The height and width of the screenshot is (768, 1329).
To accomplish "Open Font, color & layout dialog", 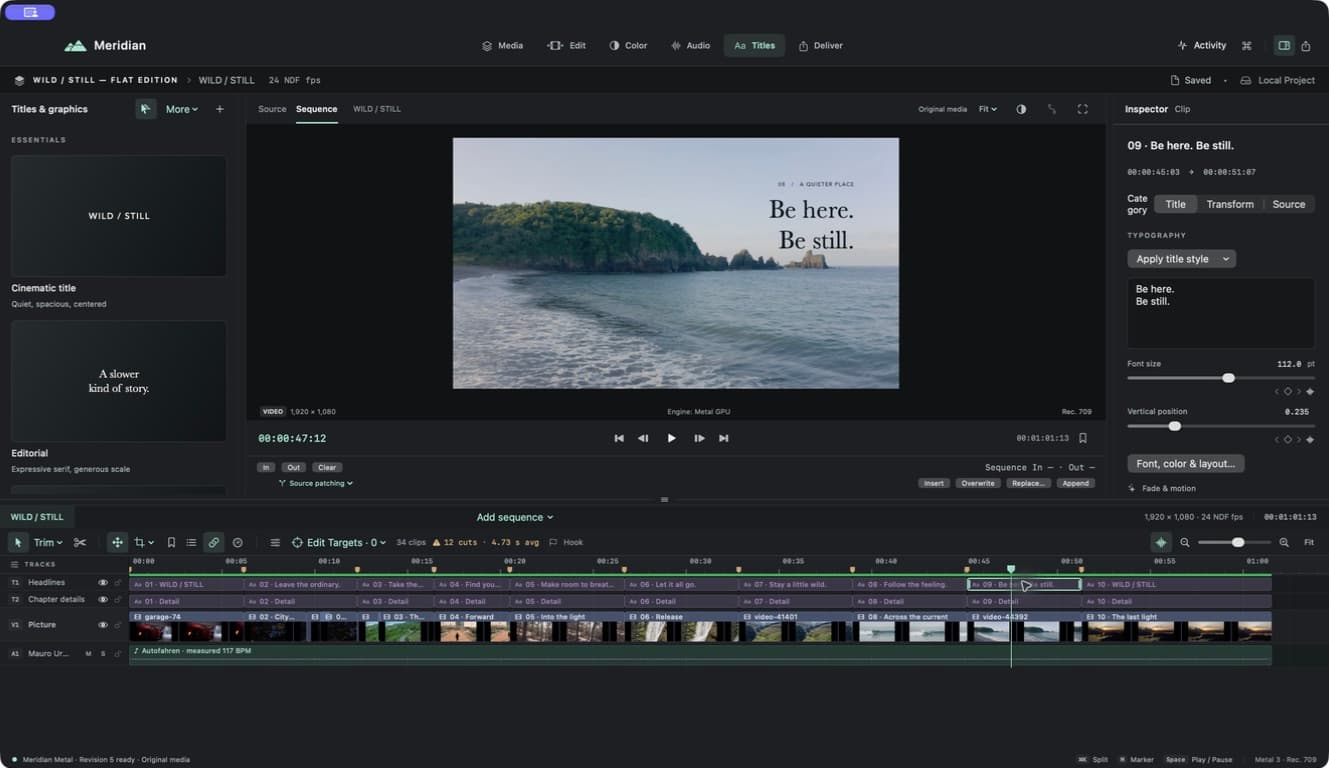I will point(1185,463).
